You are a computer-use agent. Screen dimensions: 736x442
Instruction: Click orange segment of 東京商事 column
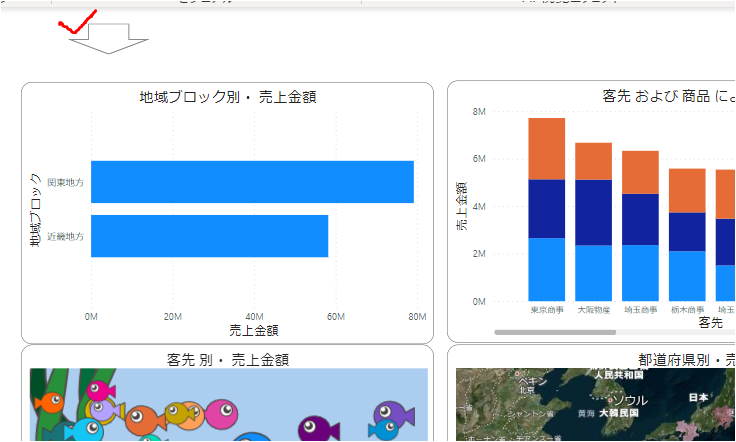point(546,148)
